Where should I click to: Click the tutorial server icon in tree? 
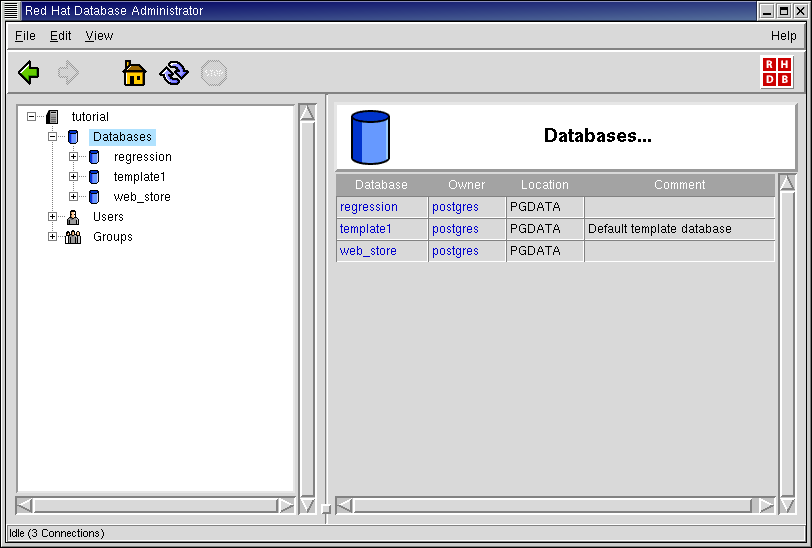tap(52, 117)
